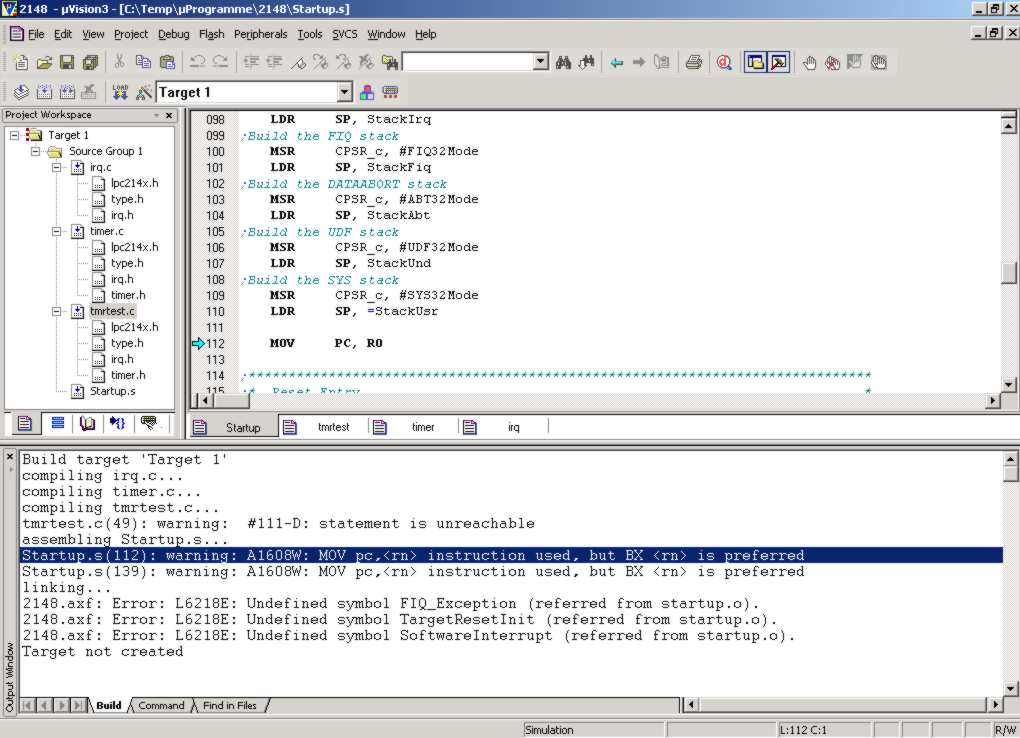
Task: Download to flash with LOAD icon
Action: pos(120,92)
